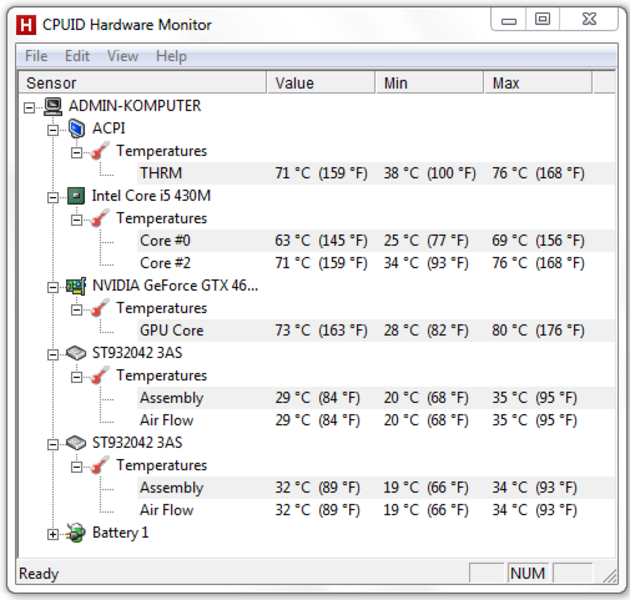The width and height of the screenshot is (630, 600).
Task: Collapse the Intel Core i5 430M node
Action: (x=53, y=197)
